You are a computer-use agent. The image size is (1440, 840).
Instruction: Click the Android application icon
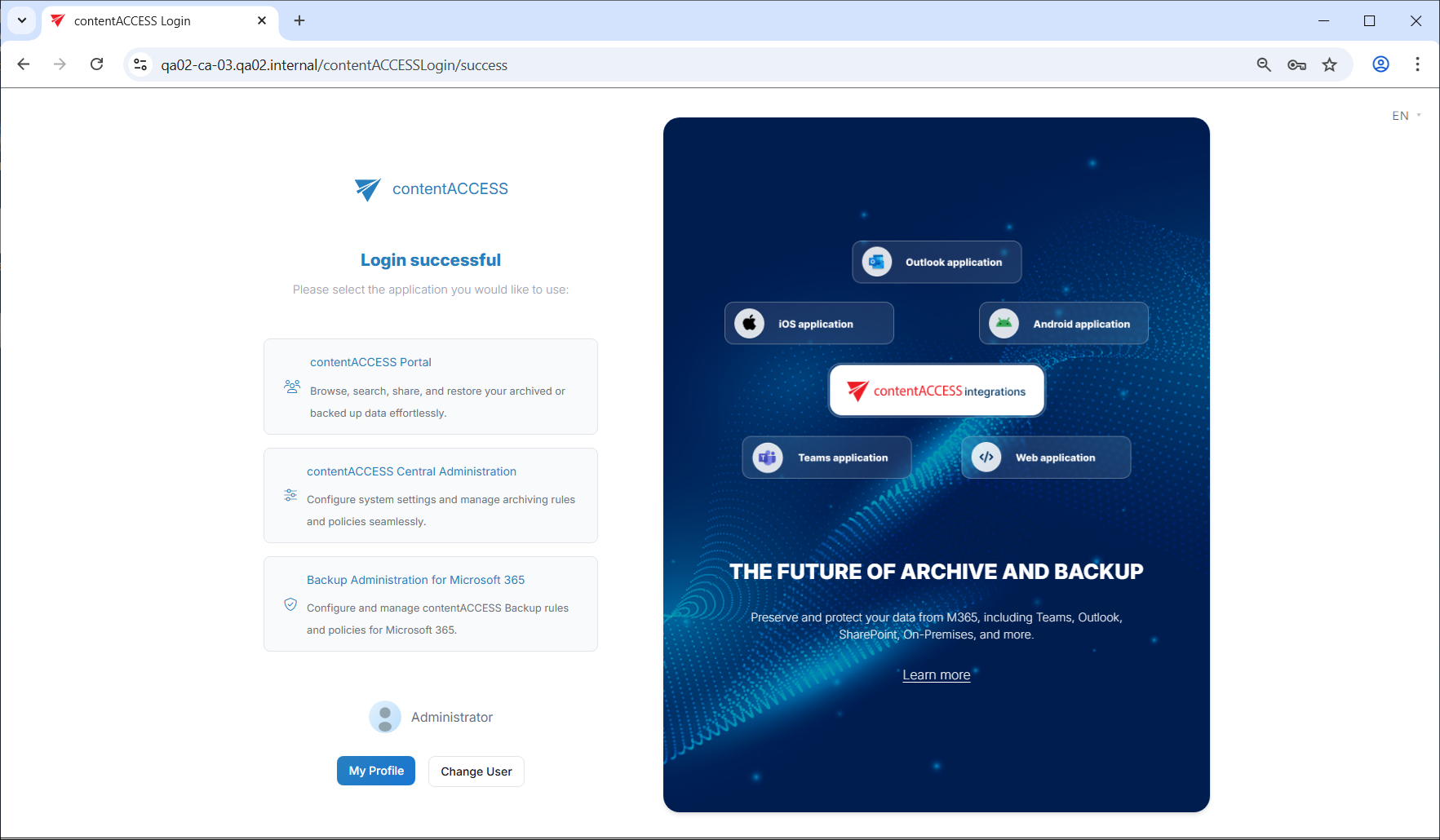click(1004, 324)
